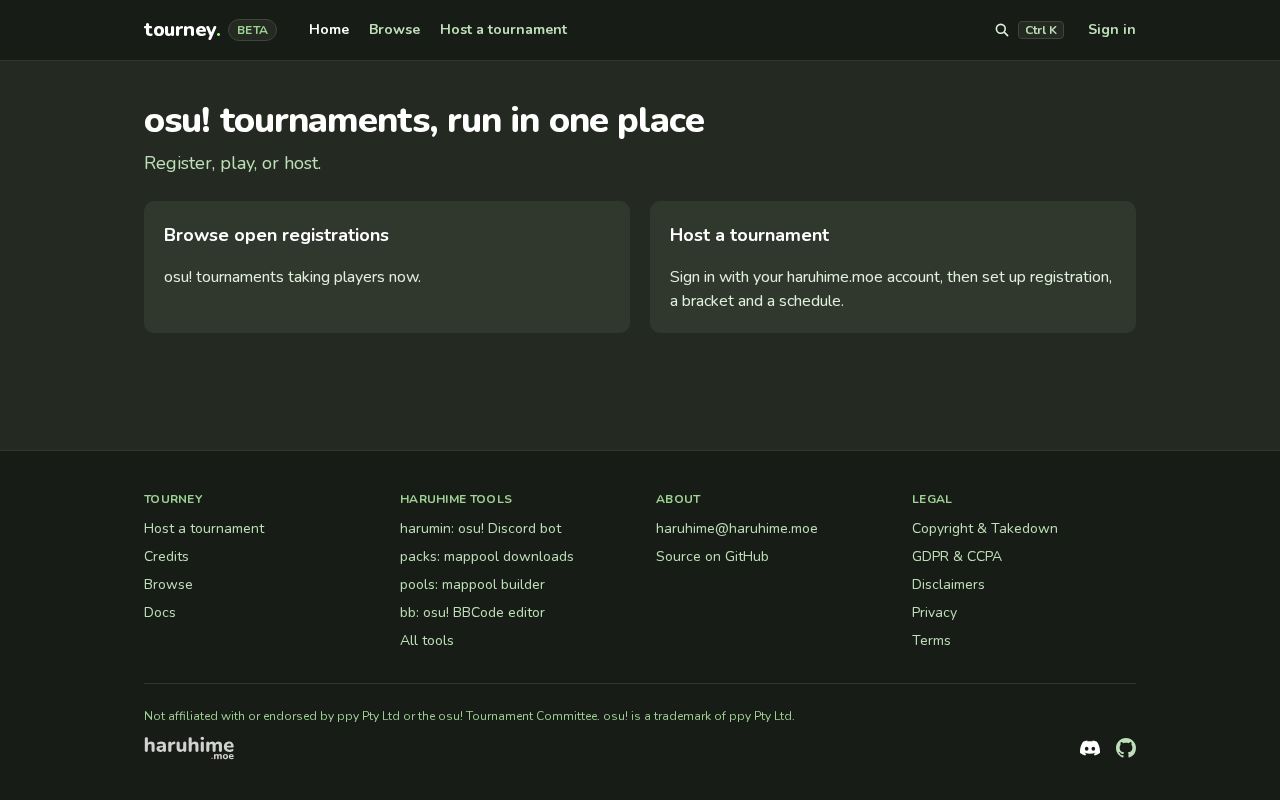Open the Terms link
This screenshot has width=1280, height=800.
coord(931,640)
